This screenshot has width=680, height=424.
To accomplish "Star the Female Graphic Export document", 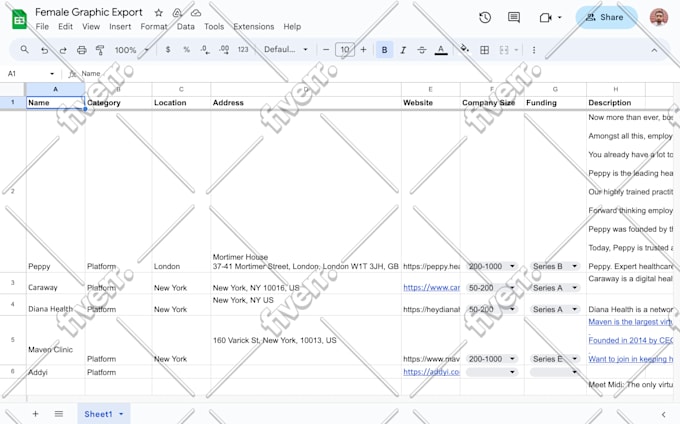I will point(159,13).
